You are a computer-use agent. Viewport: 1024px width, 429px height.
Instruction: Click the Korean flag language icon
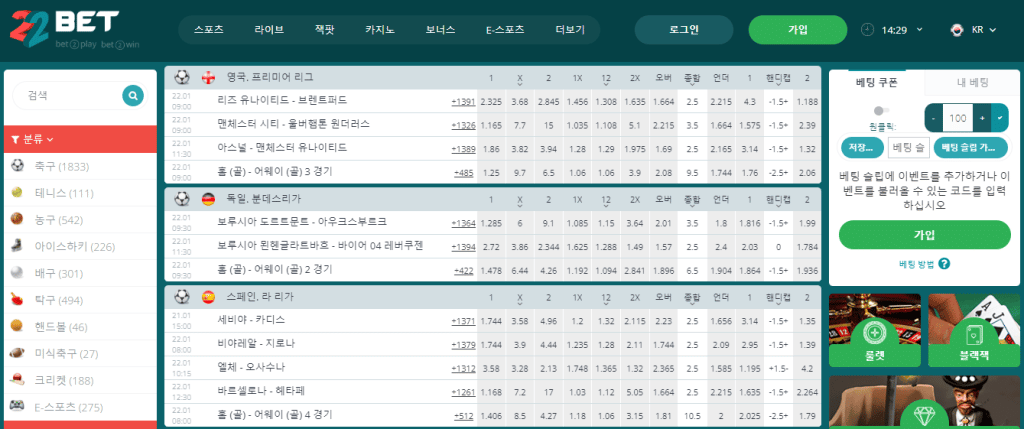[x=957, y=29]
